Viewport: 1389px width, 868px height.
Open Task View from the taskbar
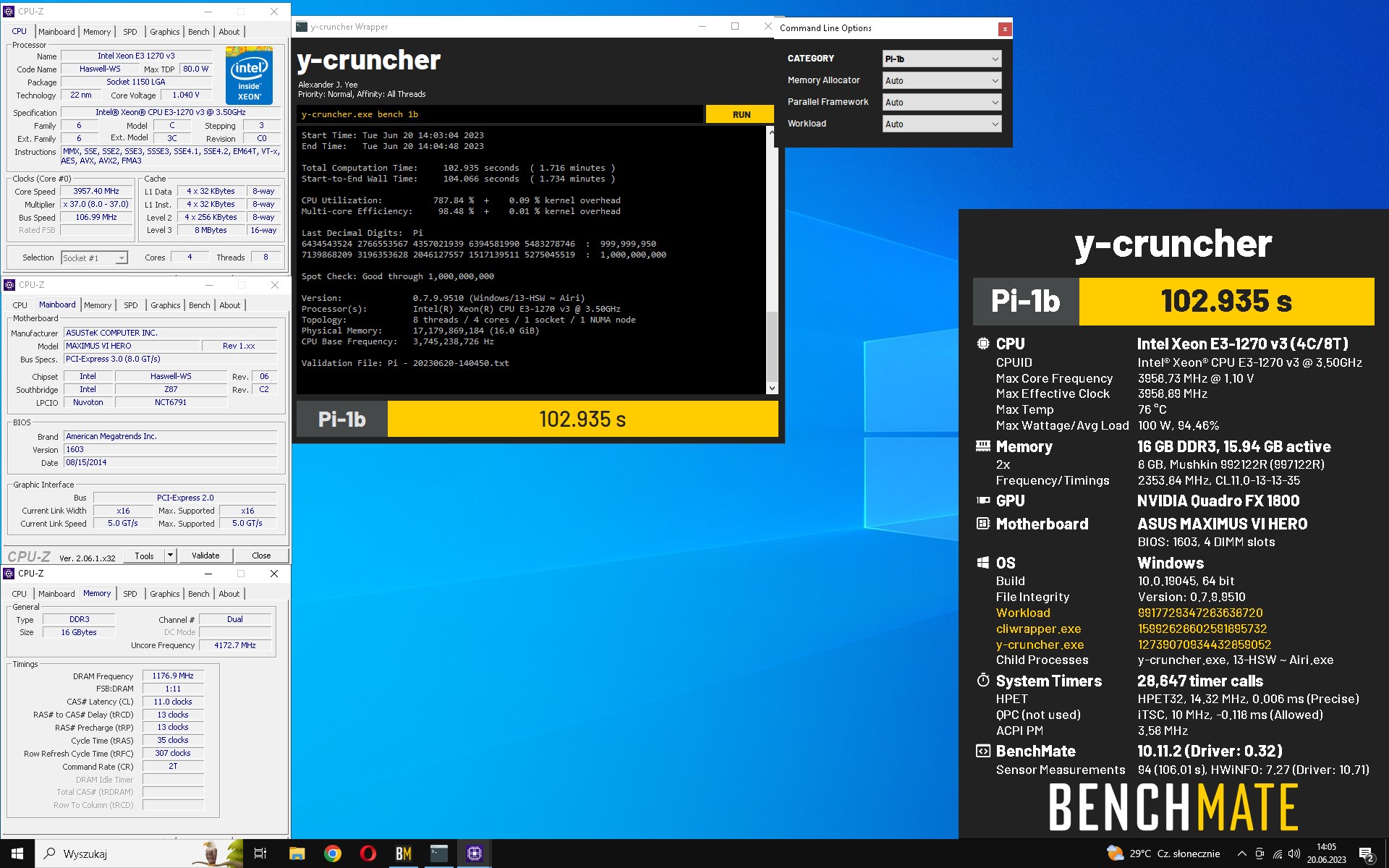point(260,854)
